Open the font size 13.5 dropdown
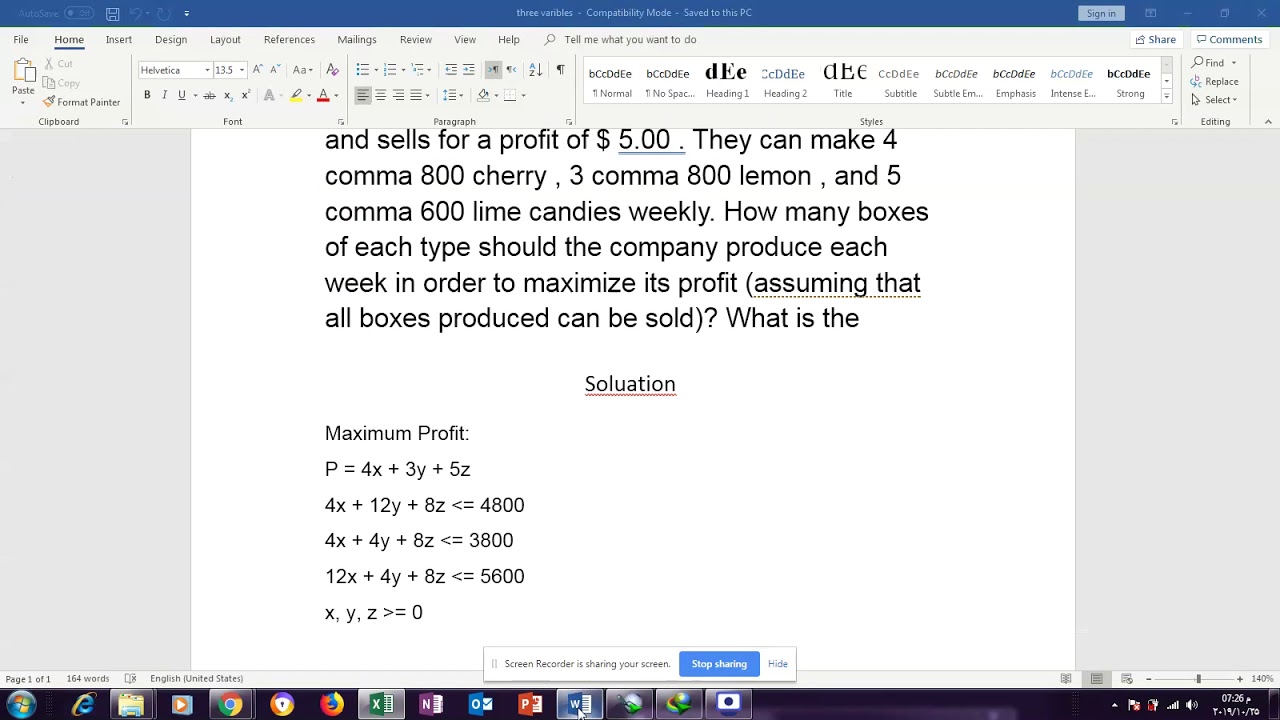The image size is (1280, 720). tap(242, 70)
